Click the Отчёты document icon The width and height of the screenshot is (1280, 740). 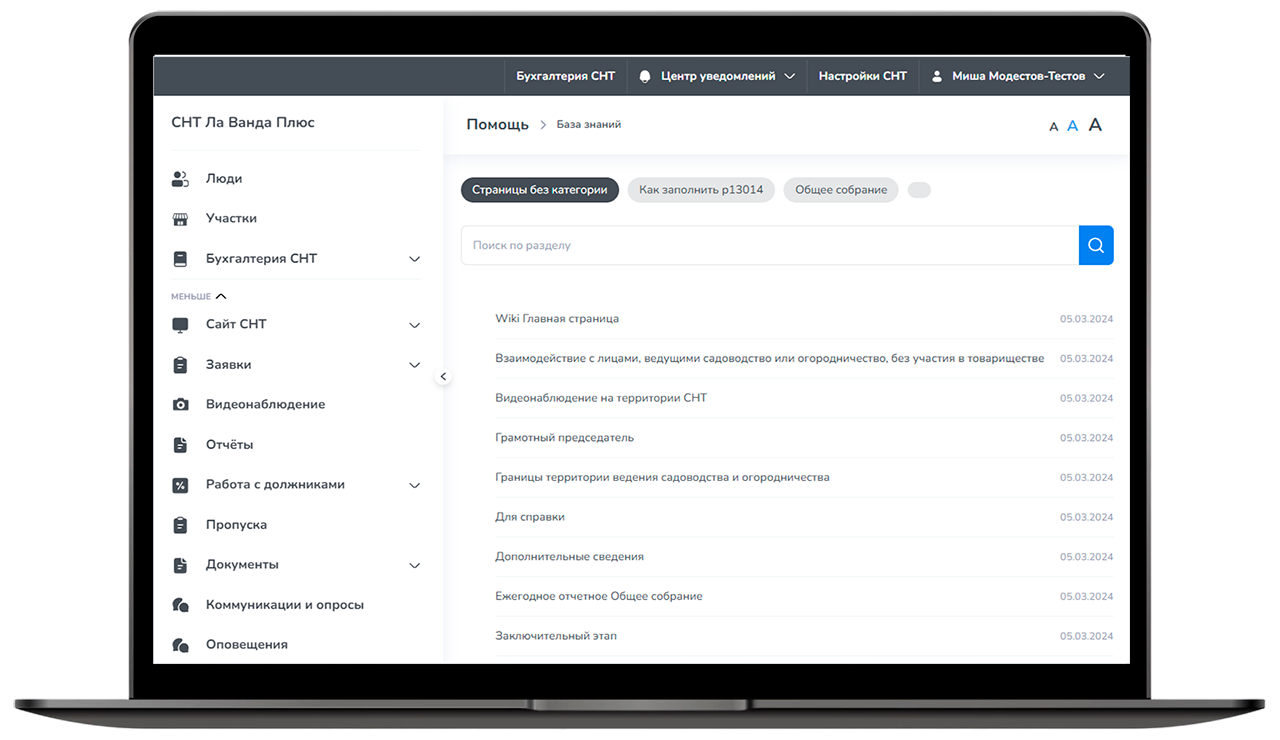coord(180,445)
